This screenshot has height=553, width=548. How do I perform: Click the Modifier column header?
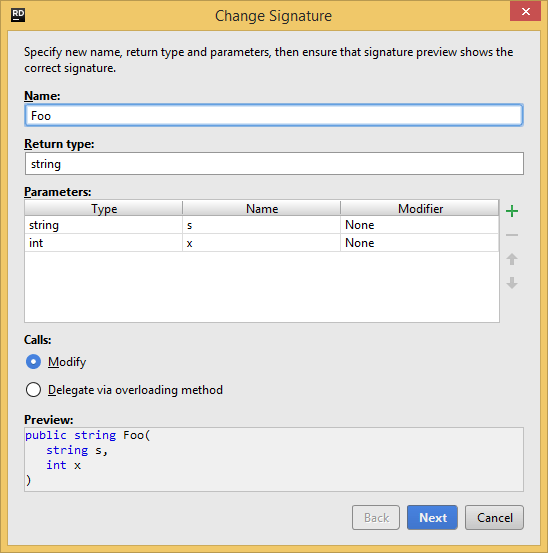420,208
